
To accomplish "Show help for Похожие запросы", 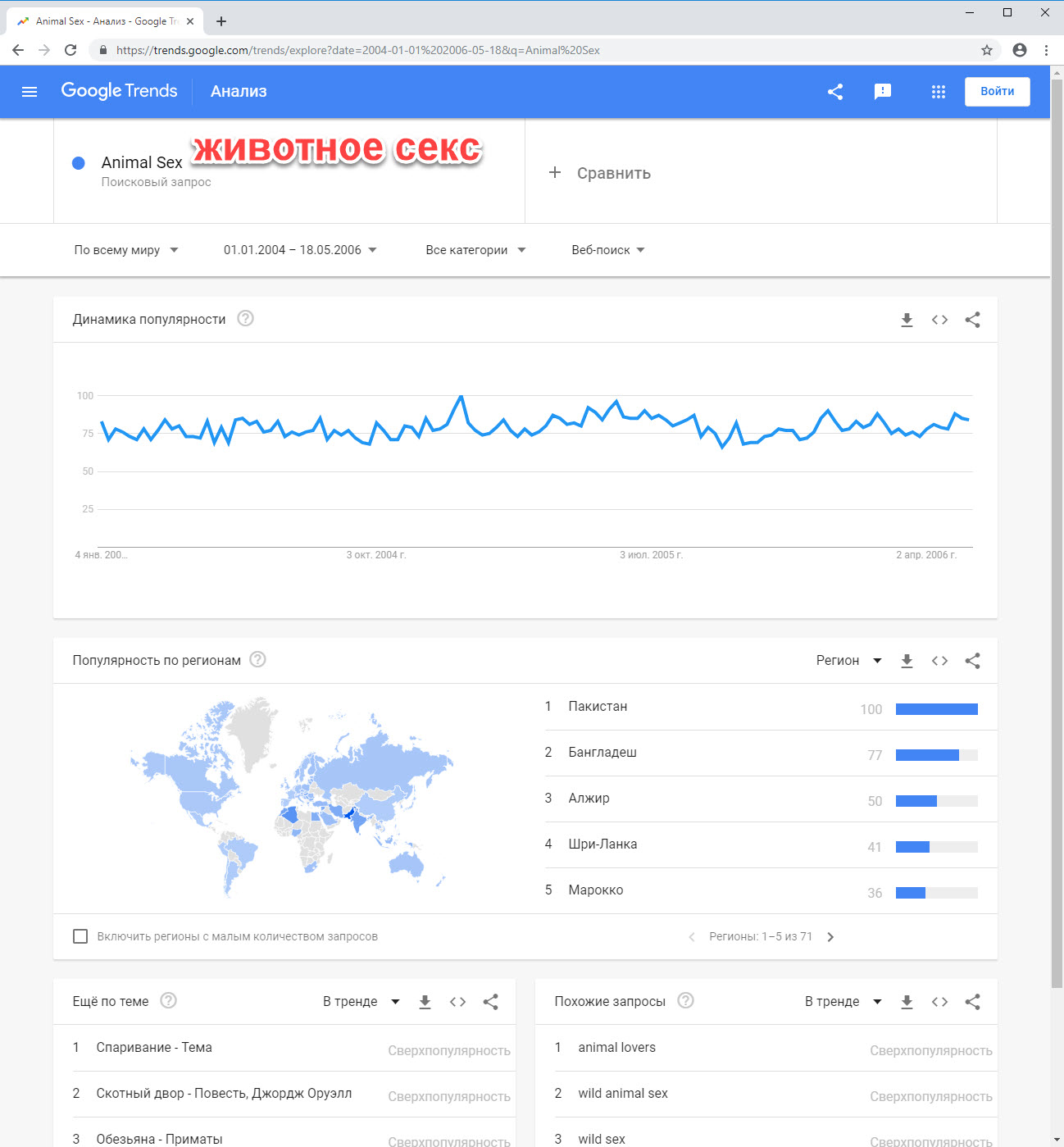I will 685,1000.
